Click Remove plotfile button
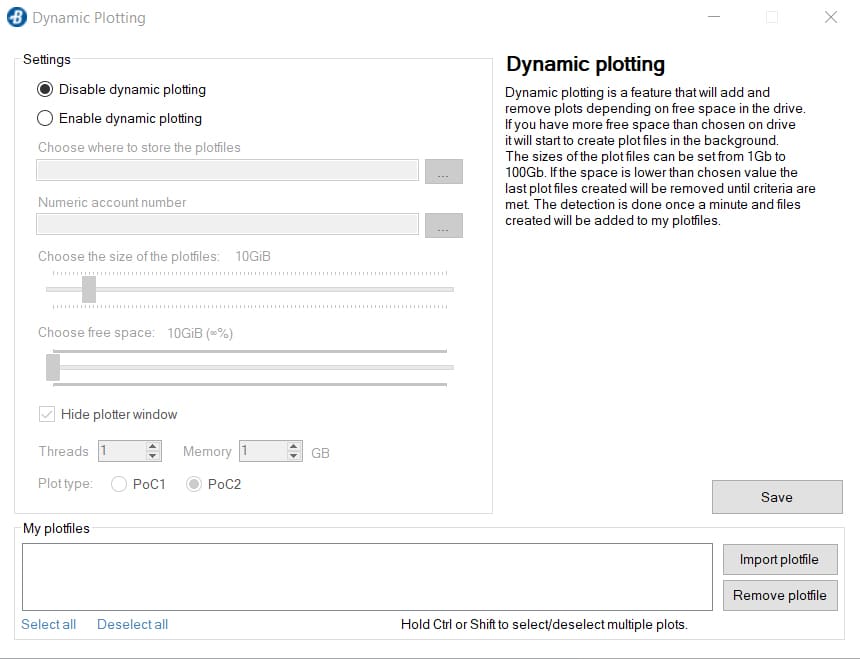860x659 pixels. click(779, 595)
